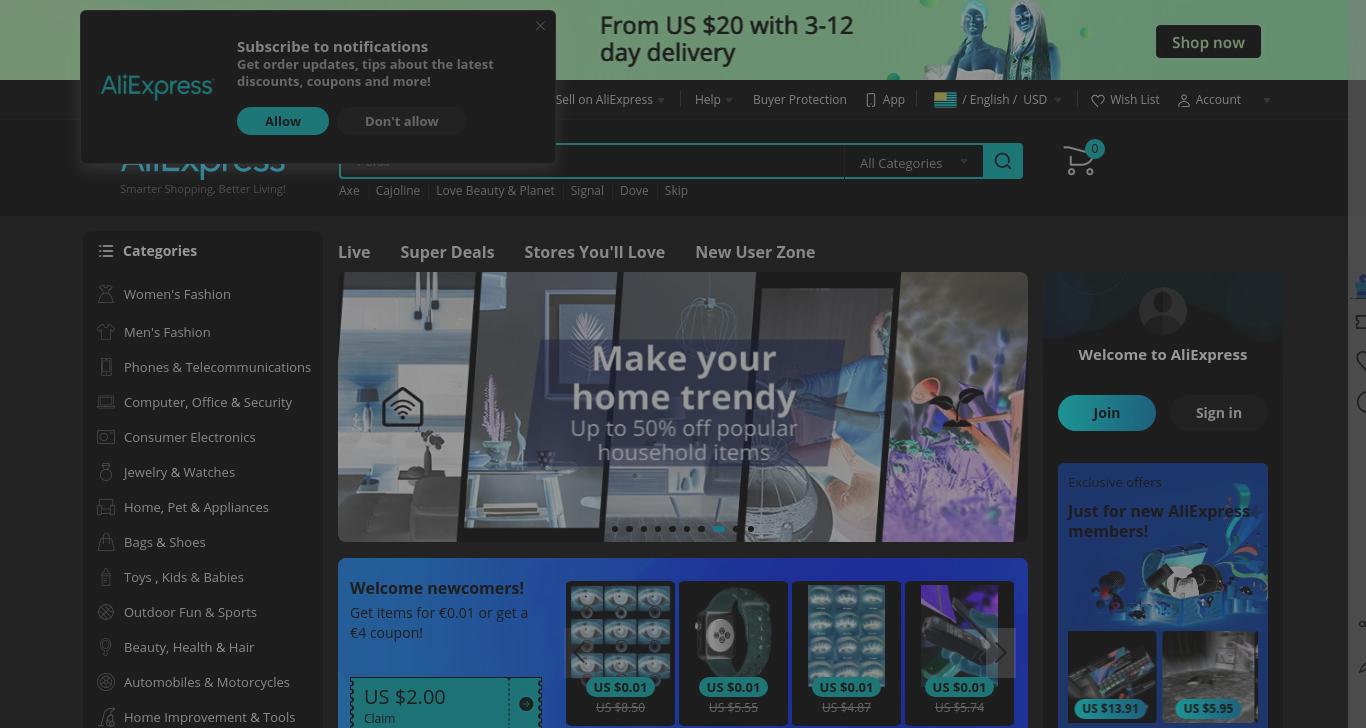Open Stores You'll Love tab

pos(594,252)
